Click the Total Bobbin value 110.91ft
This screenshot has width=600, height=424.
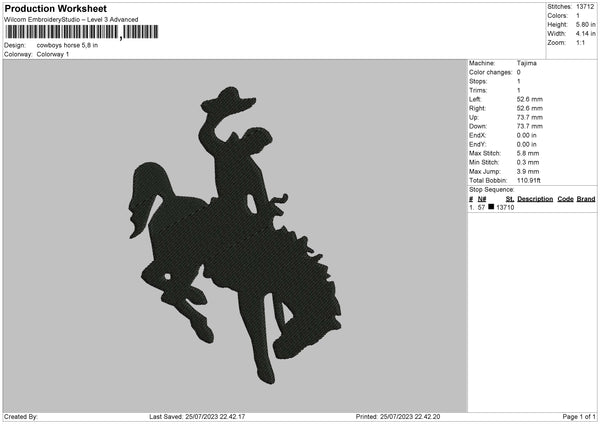click(x=528, y=181)
